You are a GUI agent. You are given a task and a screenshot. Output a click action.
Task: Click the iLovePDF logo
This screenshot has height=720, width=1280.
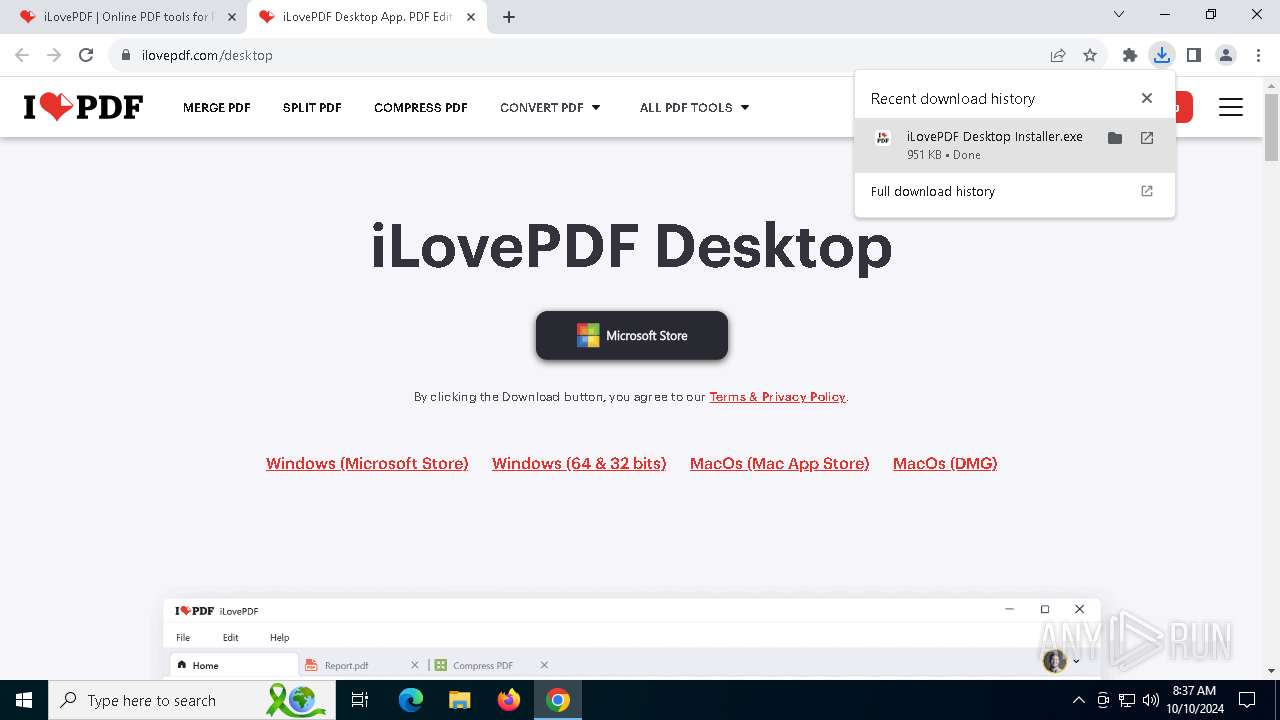coord(83,106)
